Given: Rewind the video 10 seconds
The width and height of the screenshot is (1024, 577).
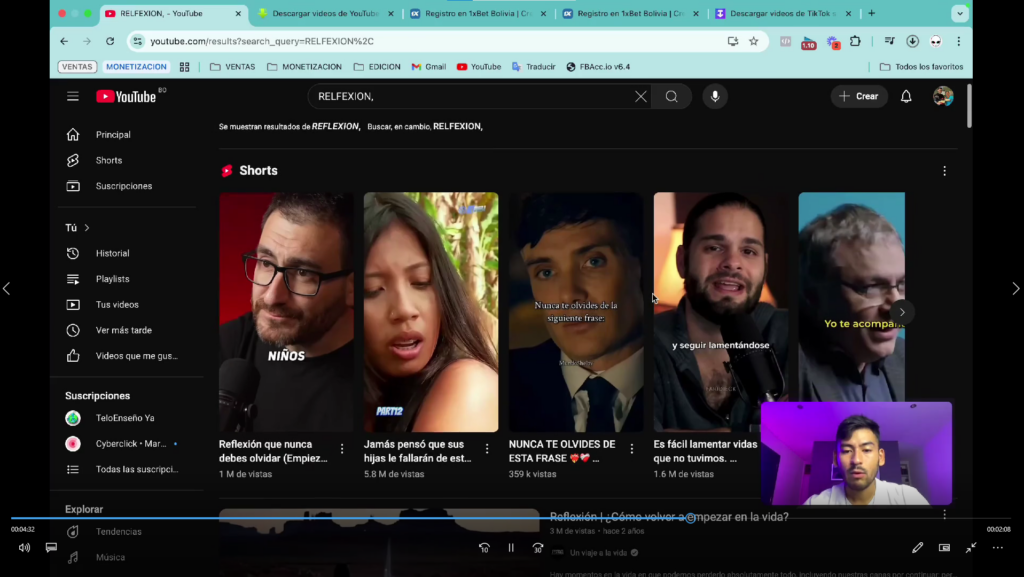Looking at the screenshot, I should (484, 548).
